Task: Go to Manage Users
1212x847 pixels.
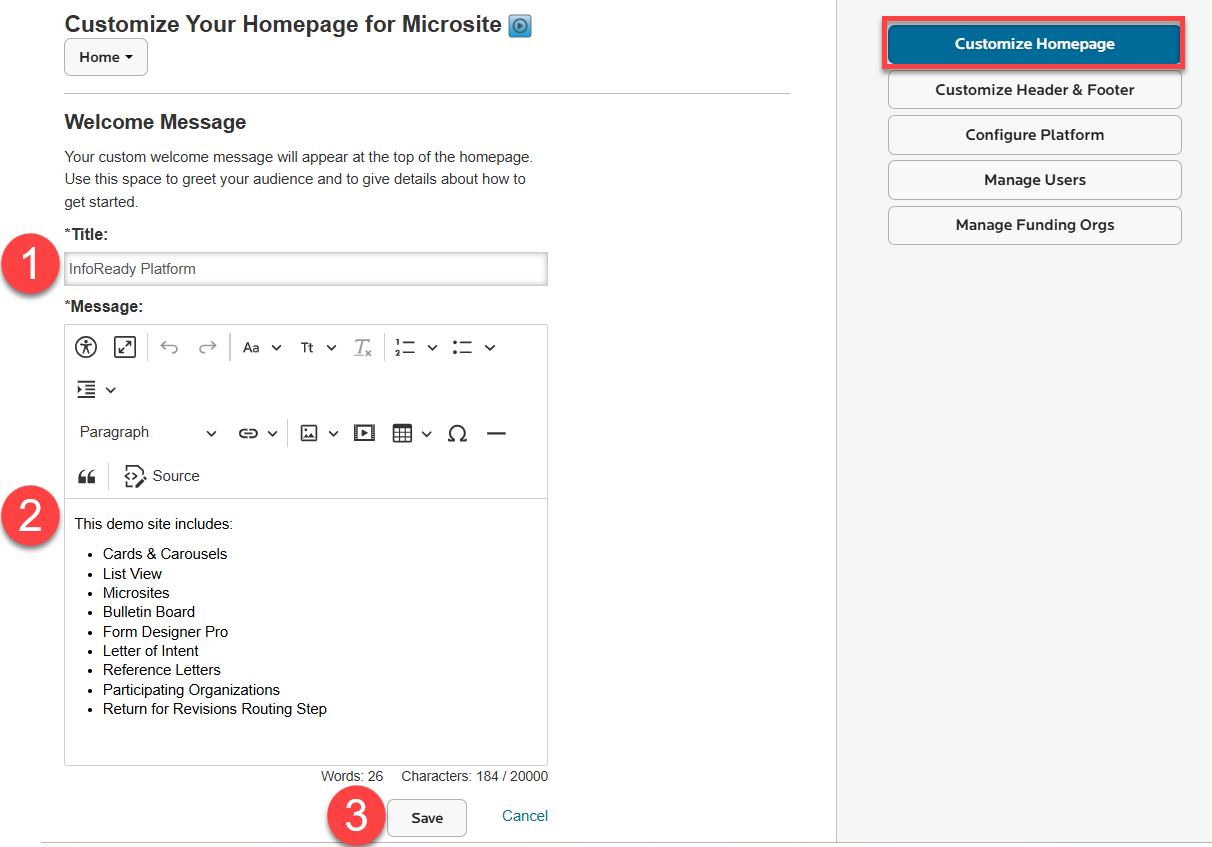Action: 1034,180
